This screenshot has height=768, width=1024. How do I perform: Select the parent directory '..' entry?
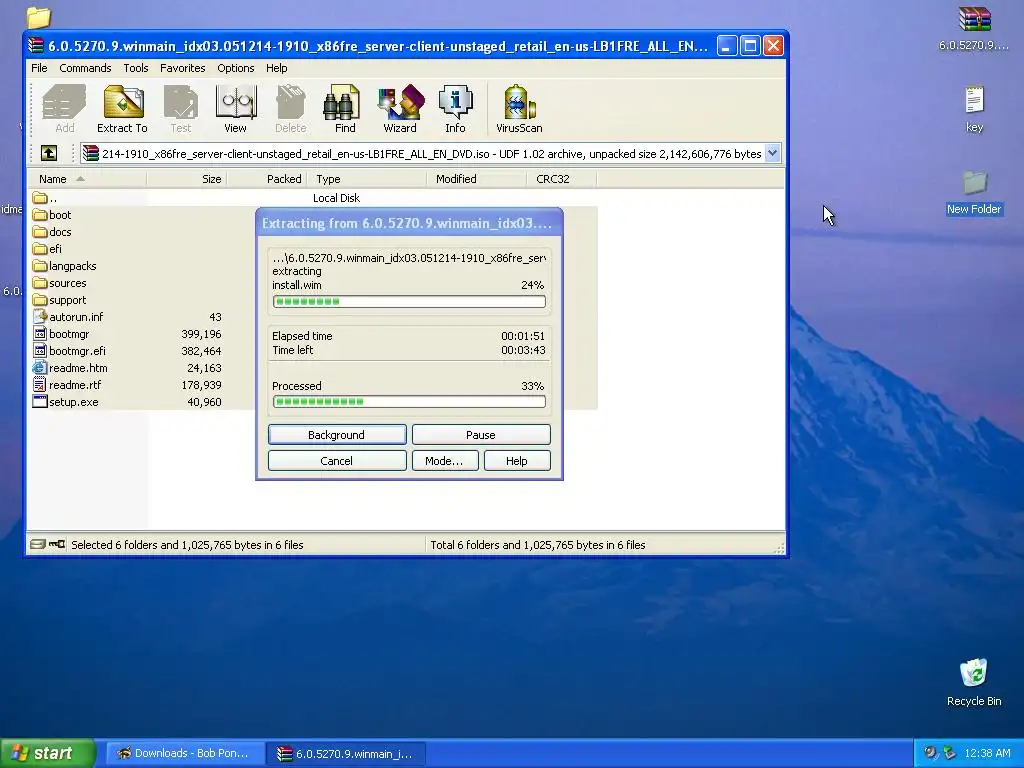click(x=44, y=198)
